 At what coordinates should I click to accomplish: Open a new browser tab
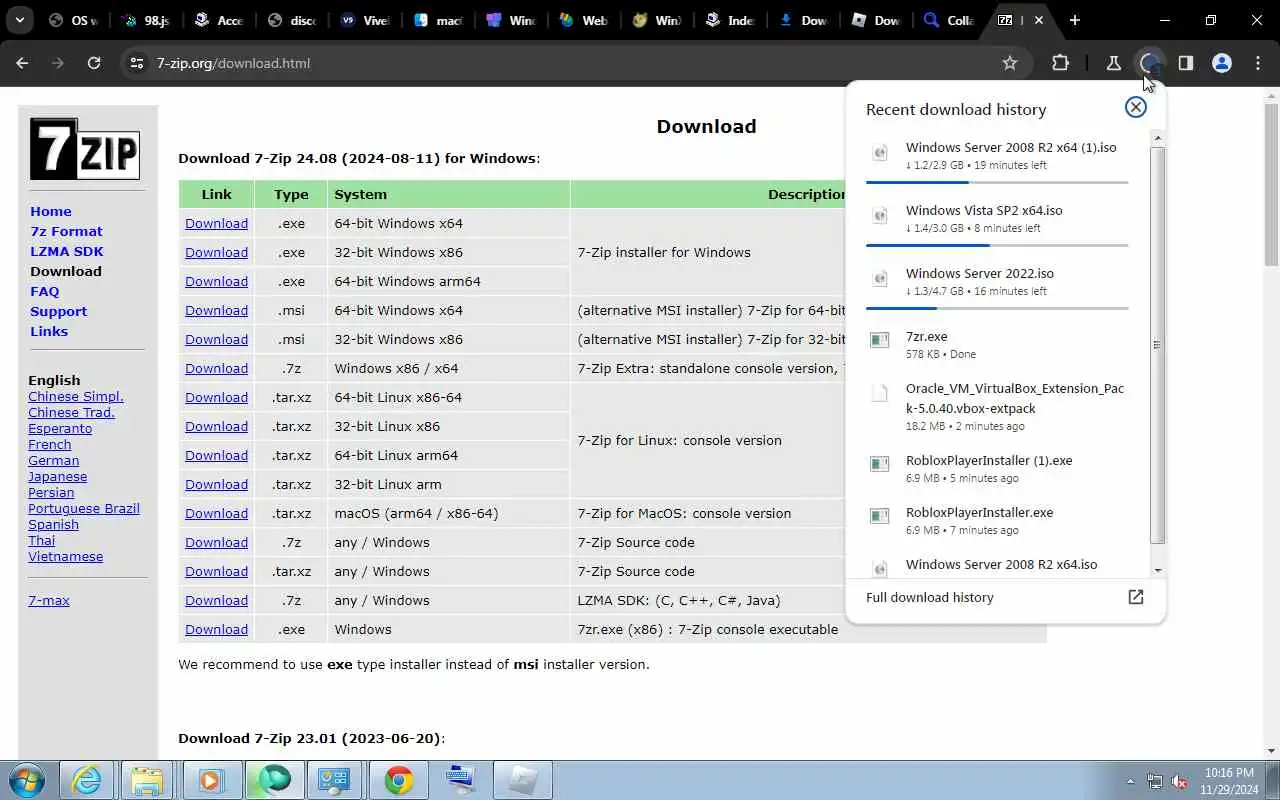tap(1075, 20)
